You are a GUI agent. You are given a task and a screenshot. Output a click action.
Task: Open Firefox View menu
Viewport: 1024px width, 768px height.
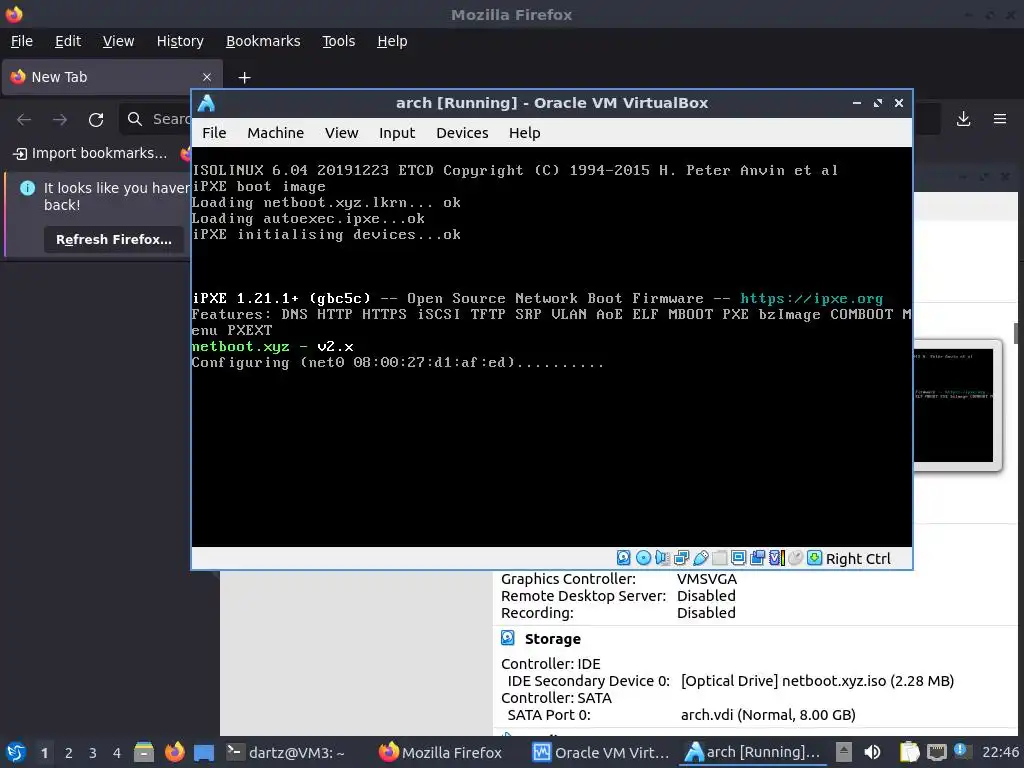point(118,41)
